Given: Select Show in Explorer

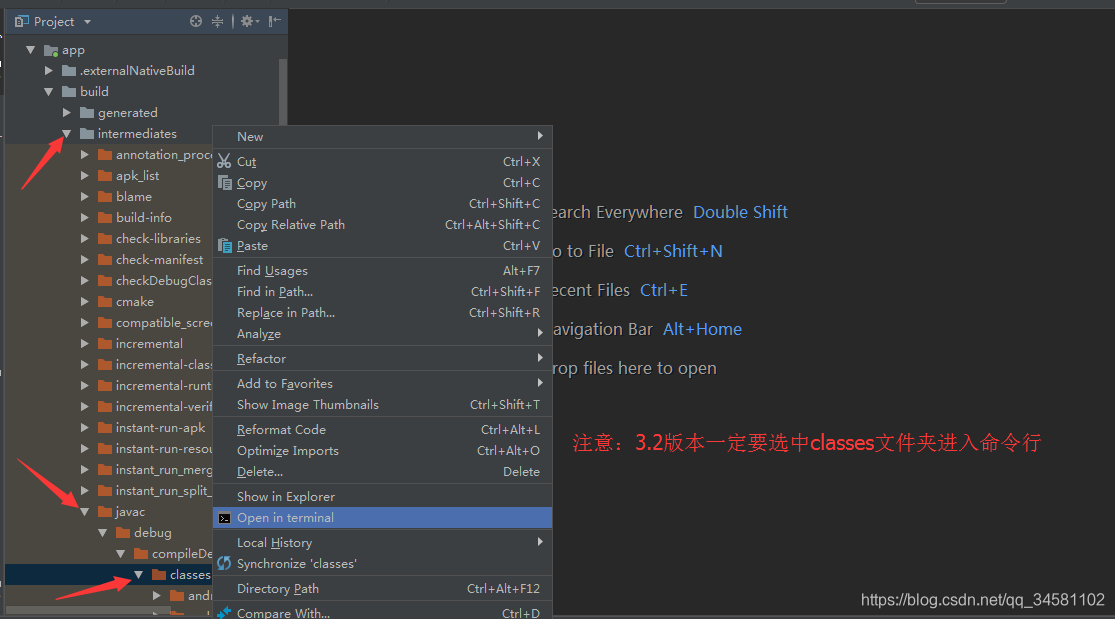Looking at the screenshot, I should [383, 497].
